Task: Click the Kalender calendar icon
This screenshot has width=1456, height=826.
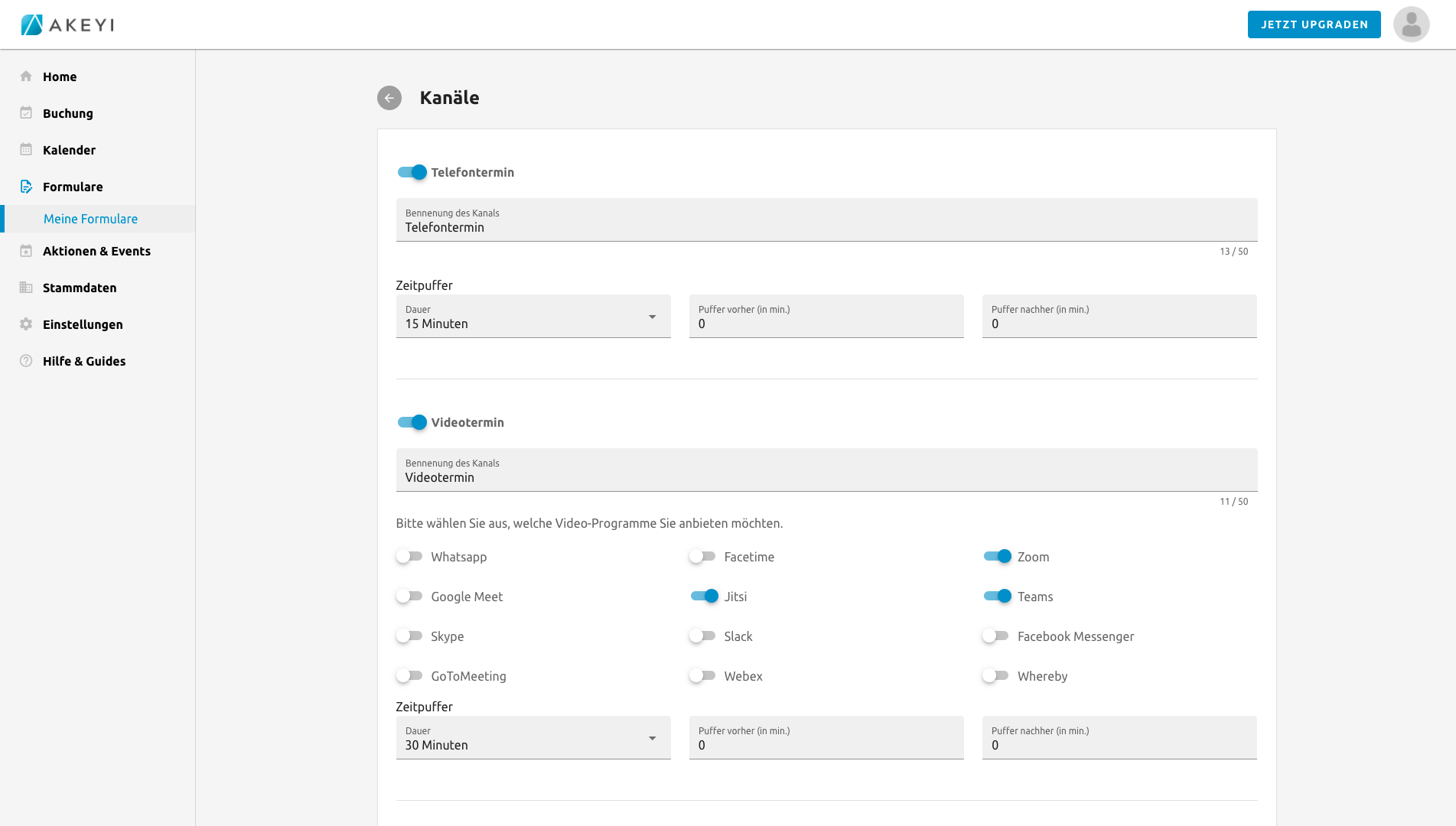Action: [26, 150]
